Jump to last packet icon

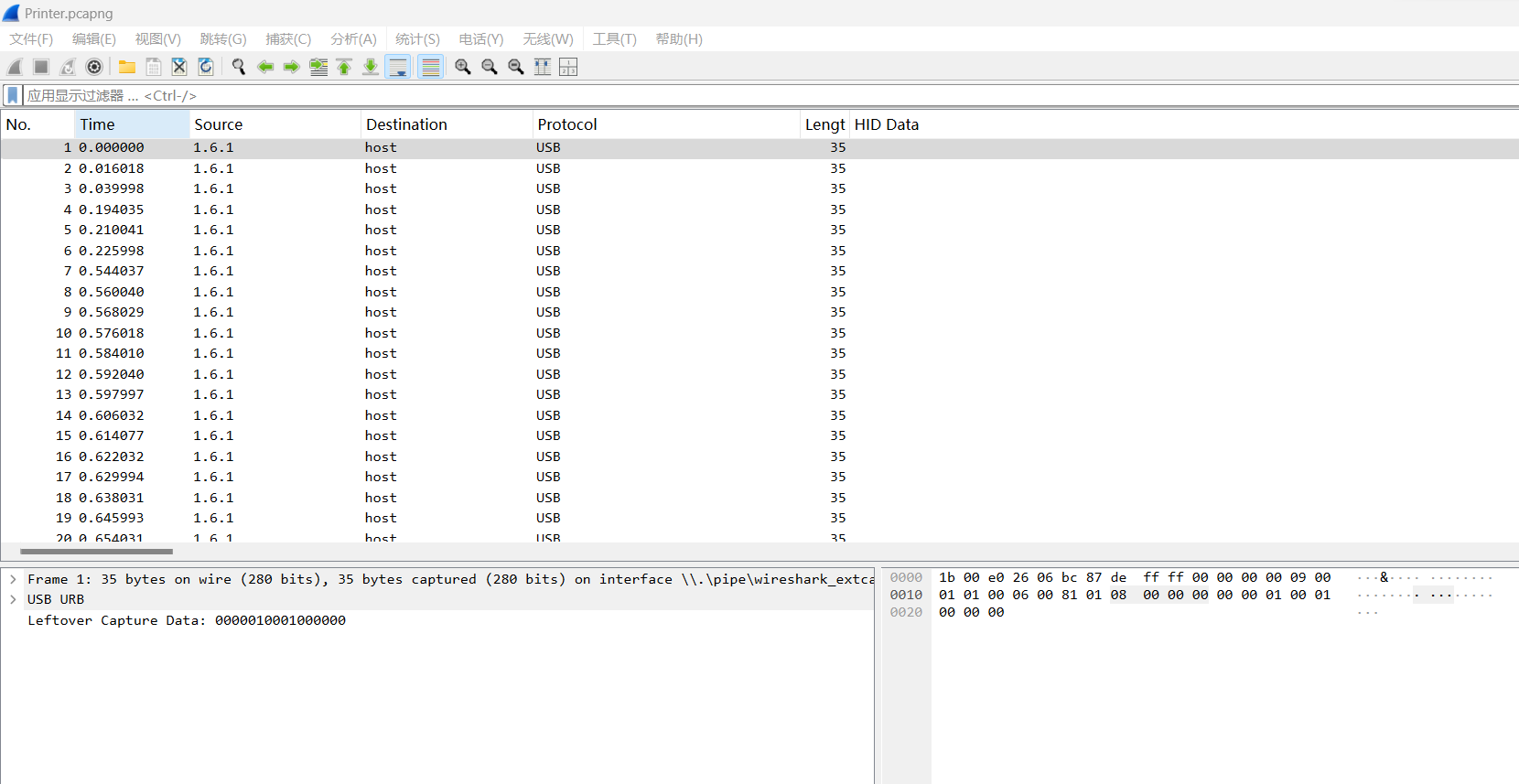click(x=371, y=67)
